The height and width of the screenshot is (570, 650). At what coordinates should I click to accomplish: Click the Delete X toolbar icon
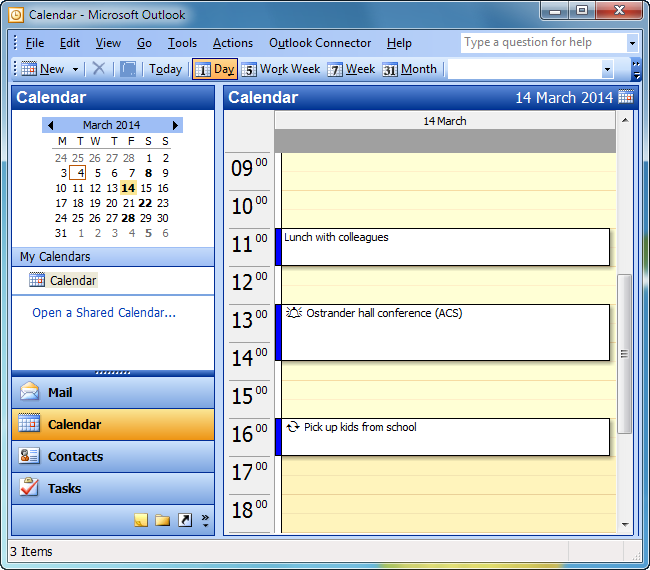pyautogui.click(x=99, y=68)
